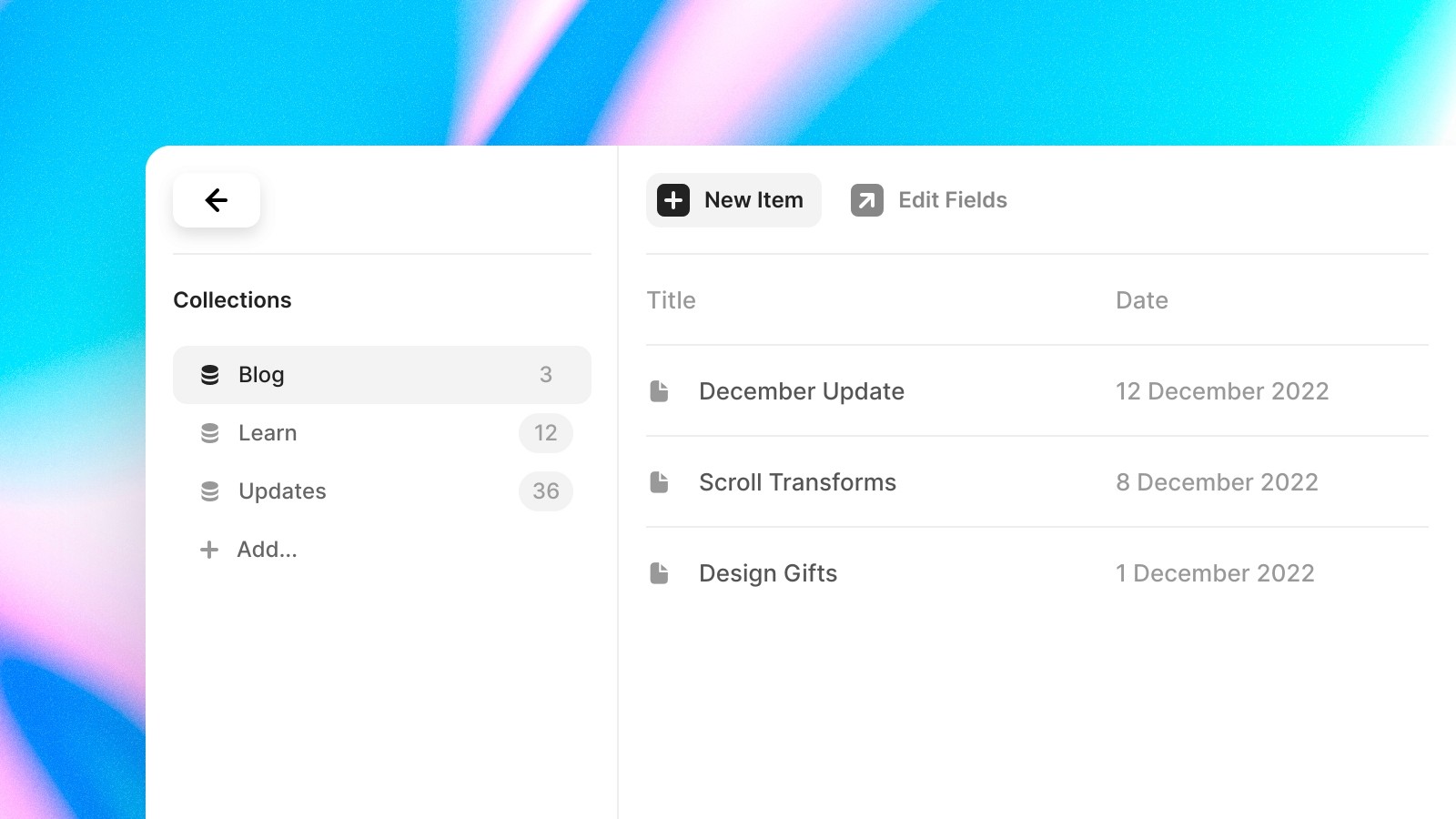The width and height of the screenshot is (1456, 819).
Task: Open the Learn collection
Action: pyautogui.click(x=267, y=433)
